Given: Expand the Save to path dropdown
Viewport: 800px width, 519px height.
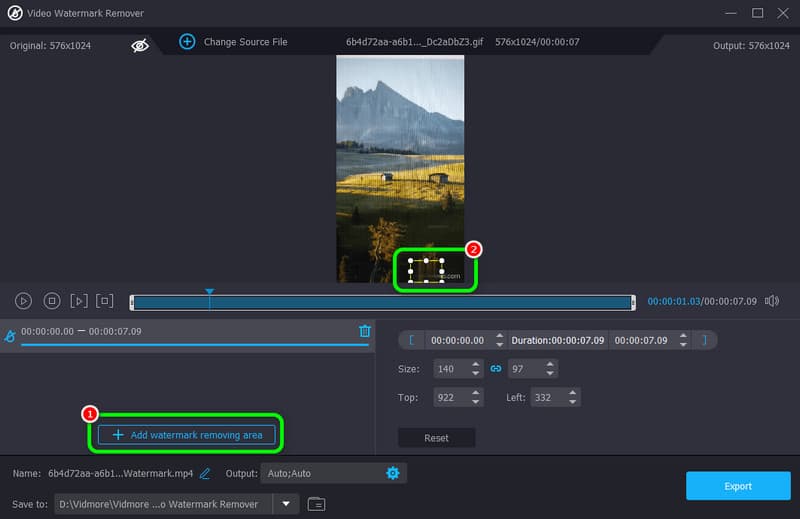Looking at the screenshot, I should (x=286, y=504).
